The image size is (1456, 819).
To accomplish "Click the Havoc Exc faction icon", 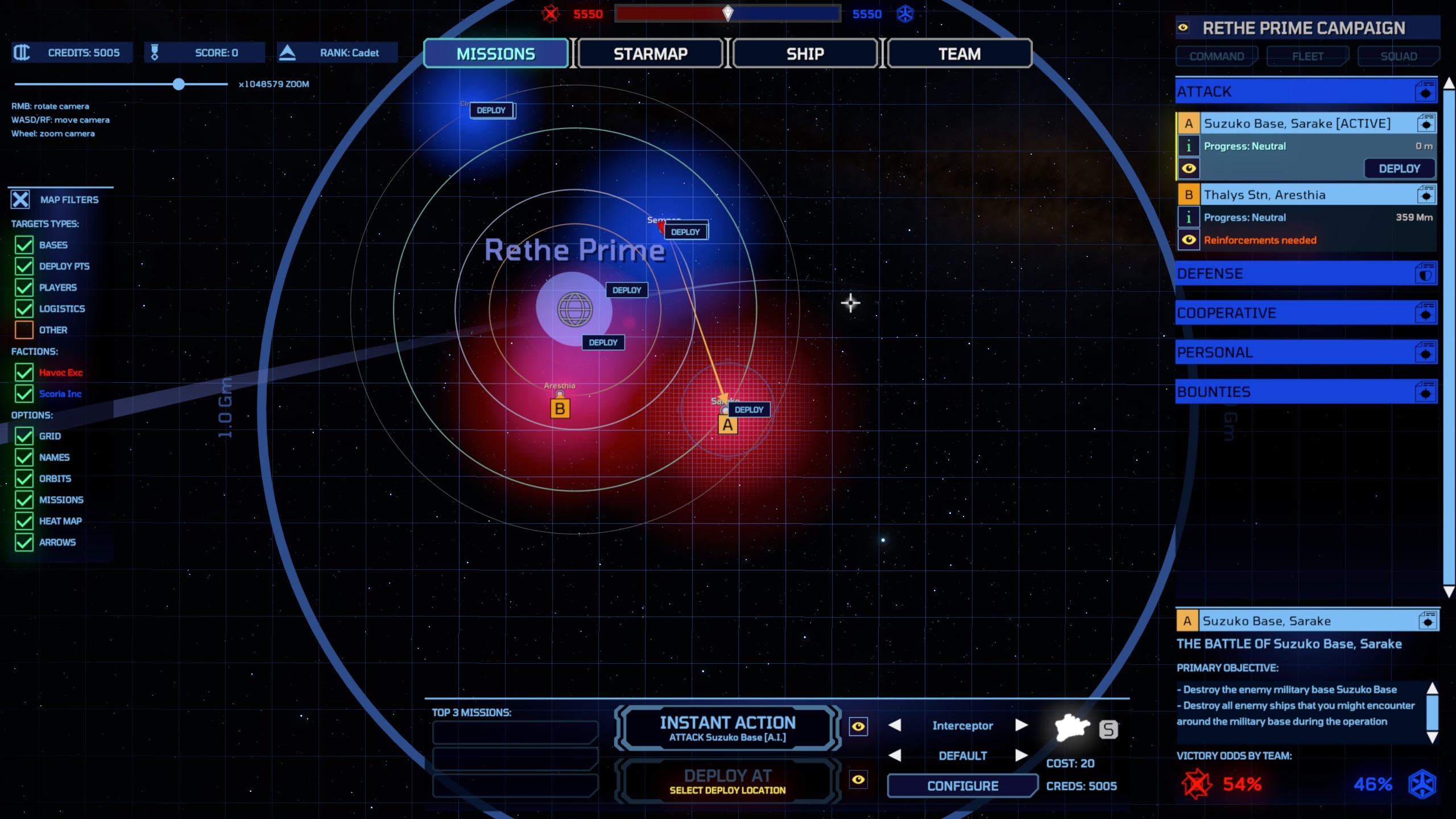I will 23,371.
